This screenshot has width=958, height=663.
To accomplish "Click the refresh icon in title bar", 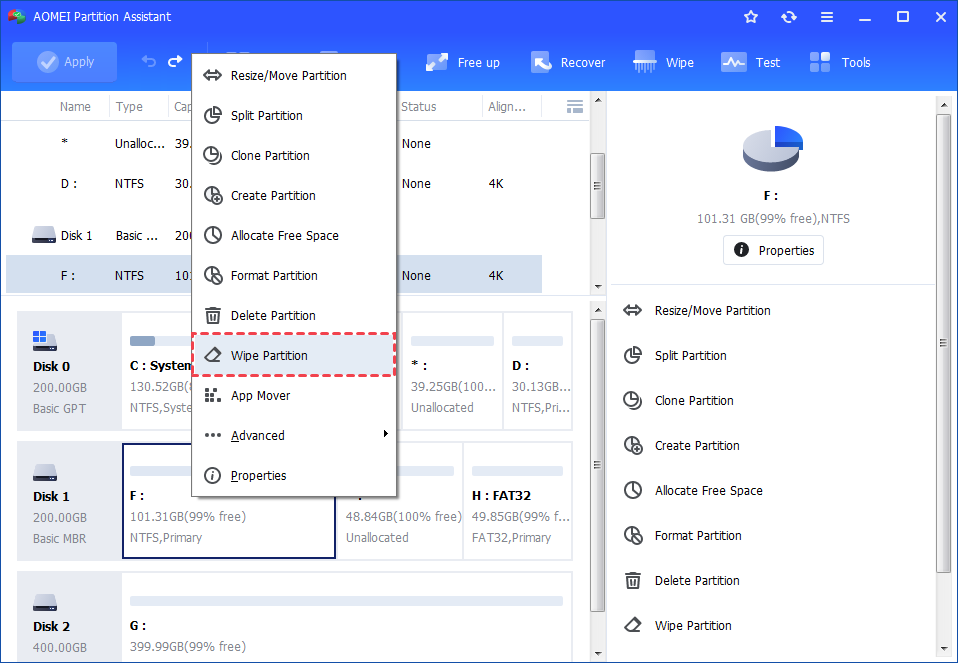I will click(789, 17).
